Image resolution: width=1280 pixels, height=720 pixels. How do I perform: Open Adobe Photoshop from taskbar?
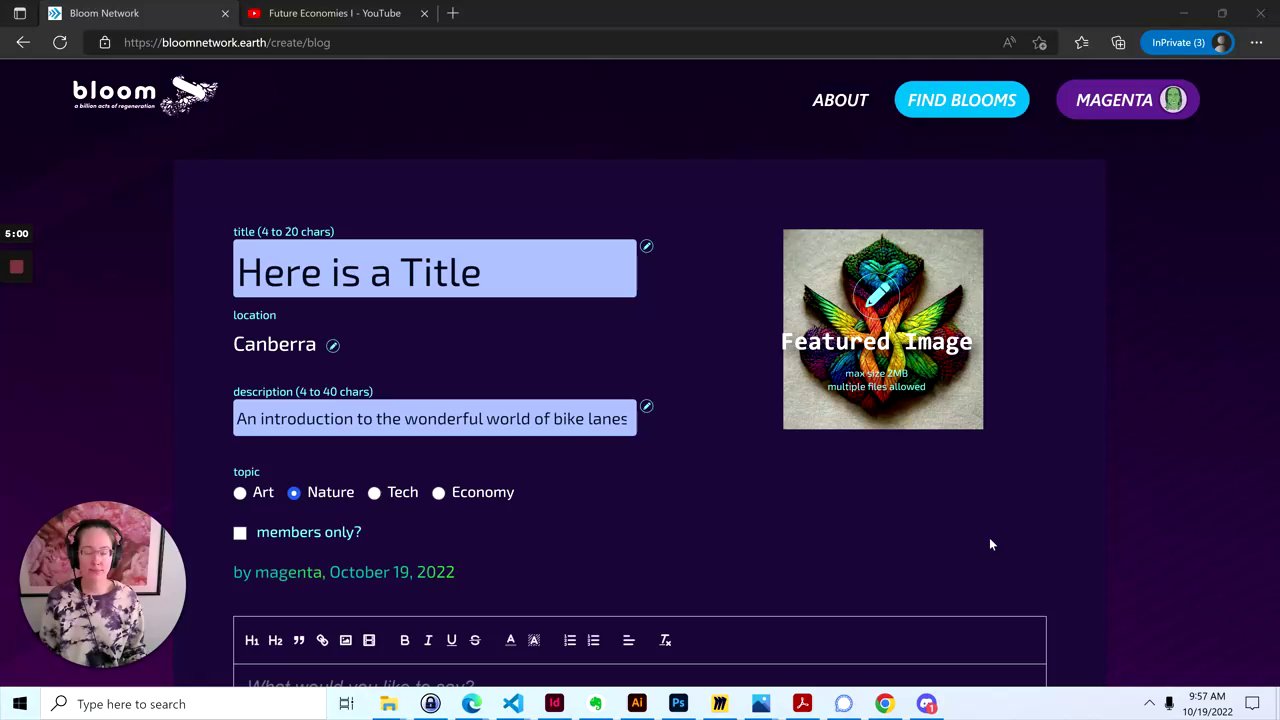click(678, 704)
